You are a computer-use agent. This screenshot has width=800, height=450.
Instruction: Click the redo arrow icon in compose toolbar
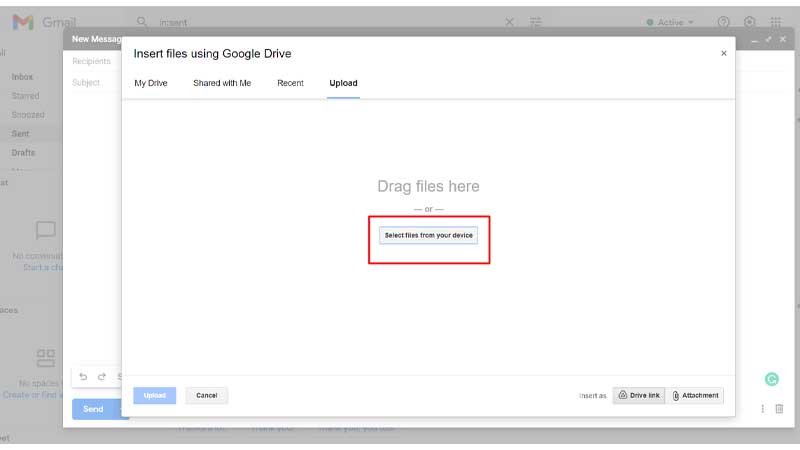(102, 377)
